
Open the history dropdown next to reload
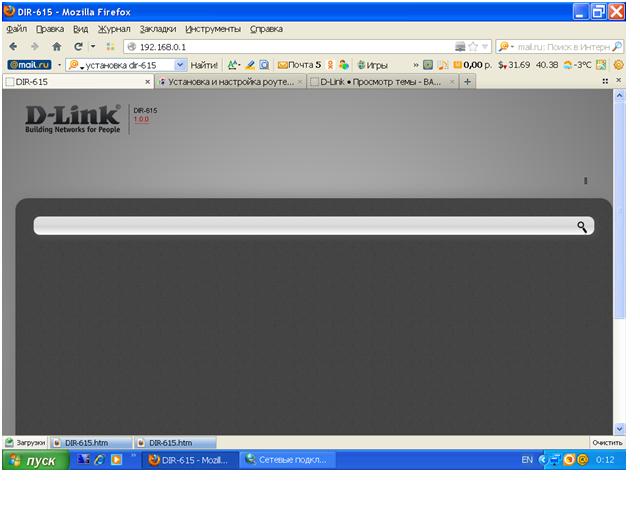93,47
